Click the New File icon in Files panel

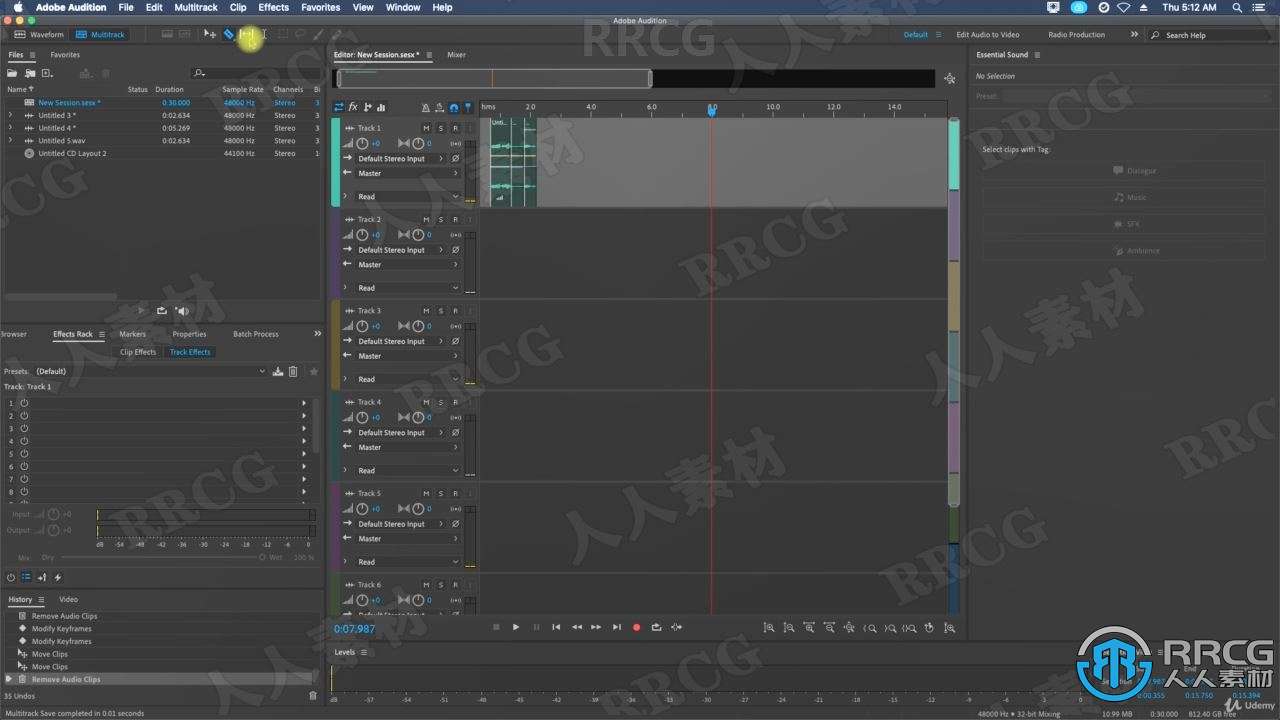[48, 73]
